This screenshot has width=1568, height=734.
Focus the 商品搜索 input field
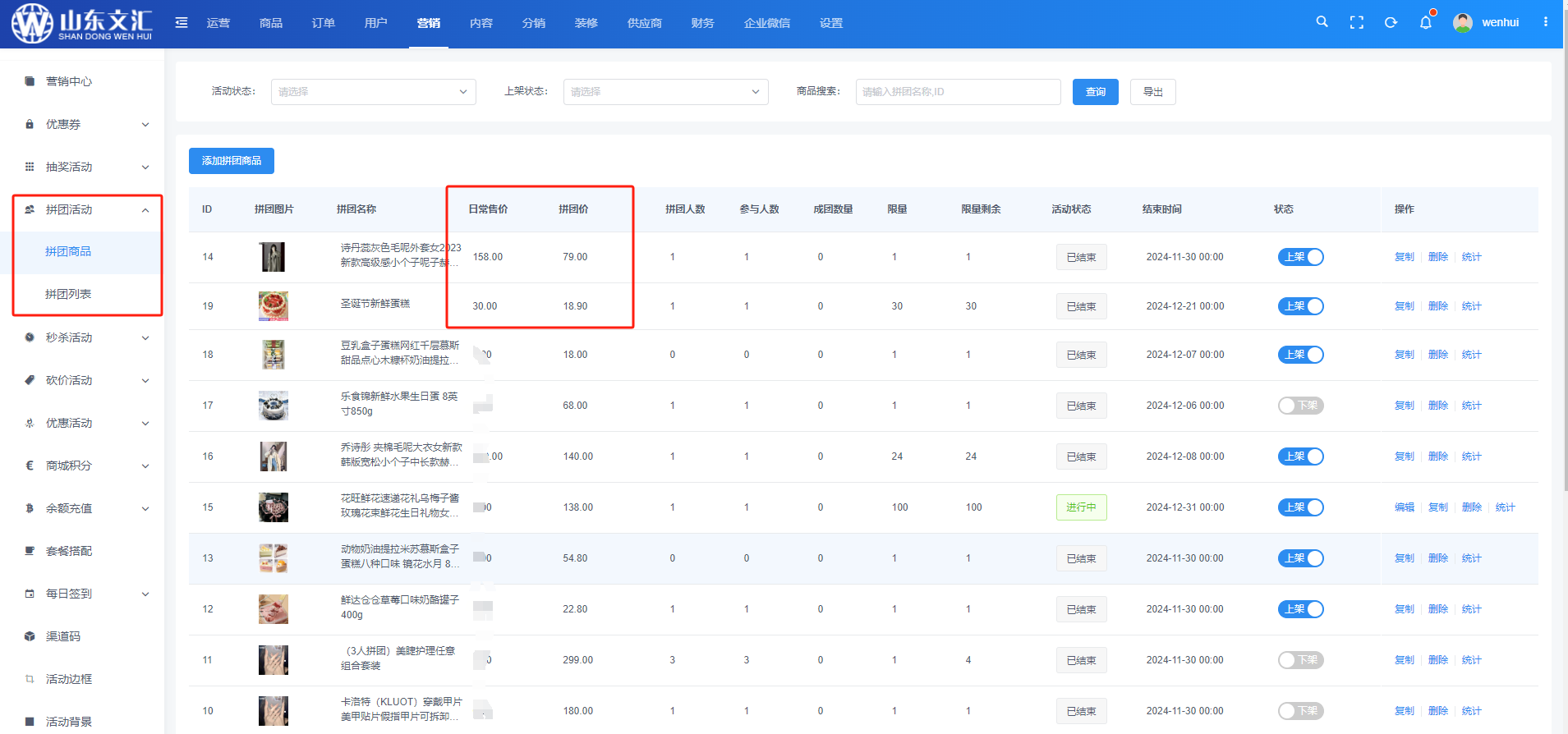958,92
